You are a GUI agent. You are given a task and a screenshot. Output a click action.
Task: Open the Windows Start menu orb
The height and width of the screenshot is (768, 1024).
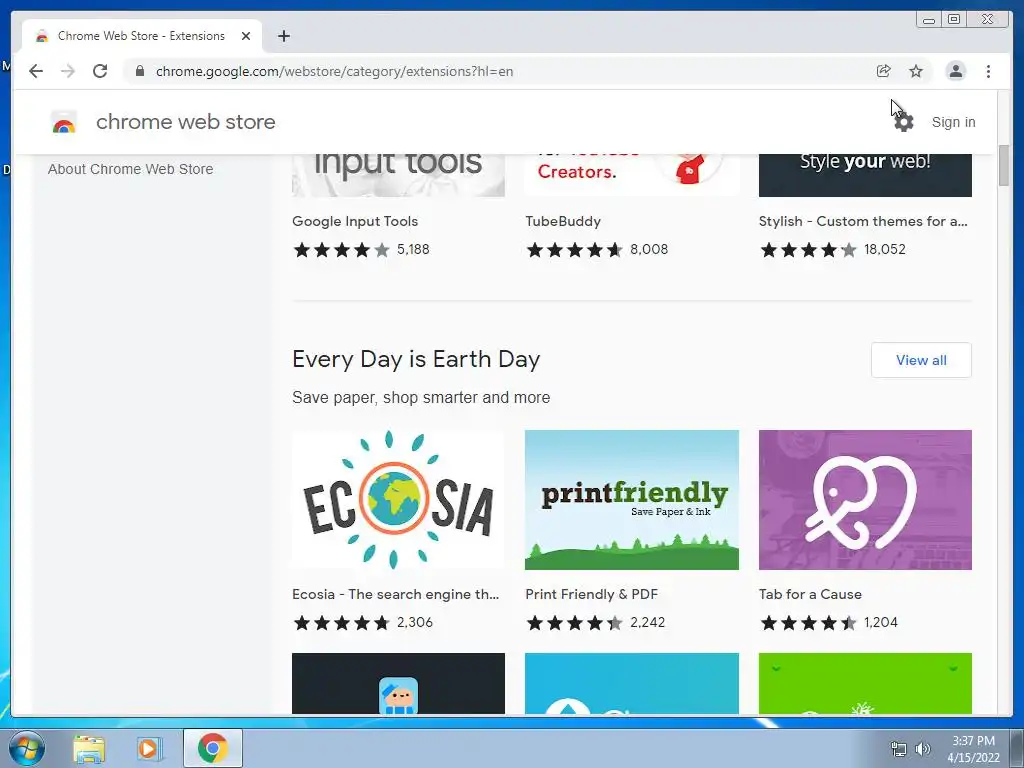[x=27, y=748]
